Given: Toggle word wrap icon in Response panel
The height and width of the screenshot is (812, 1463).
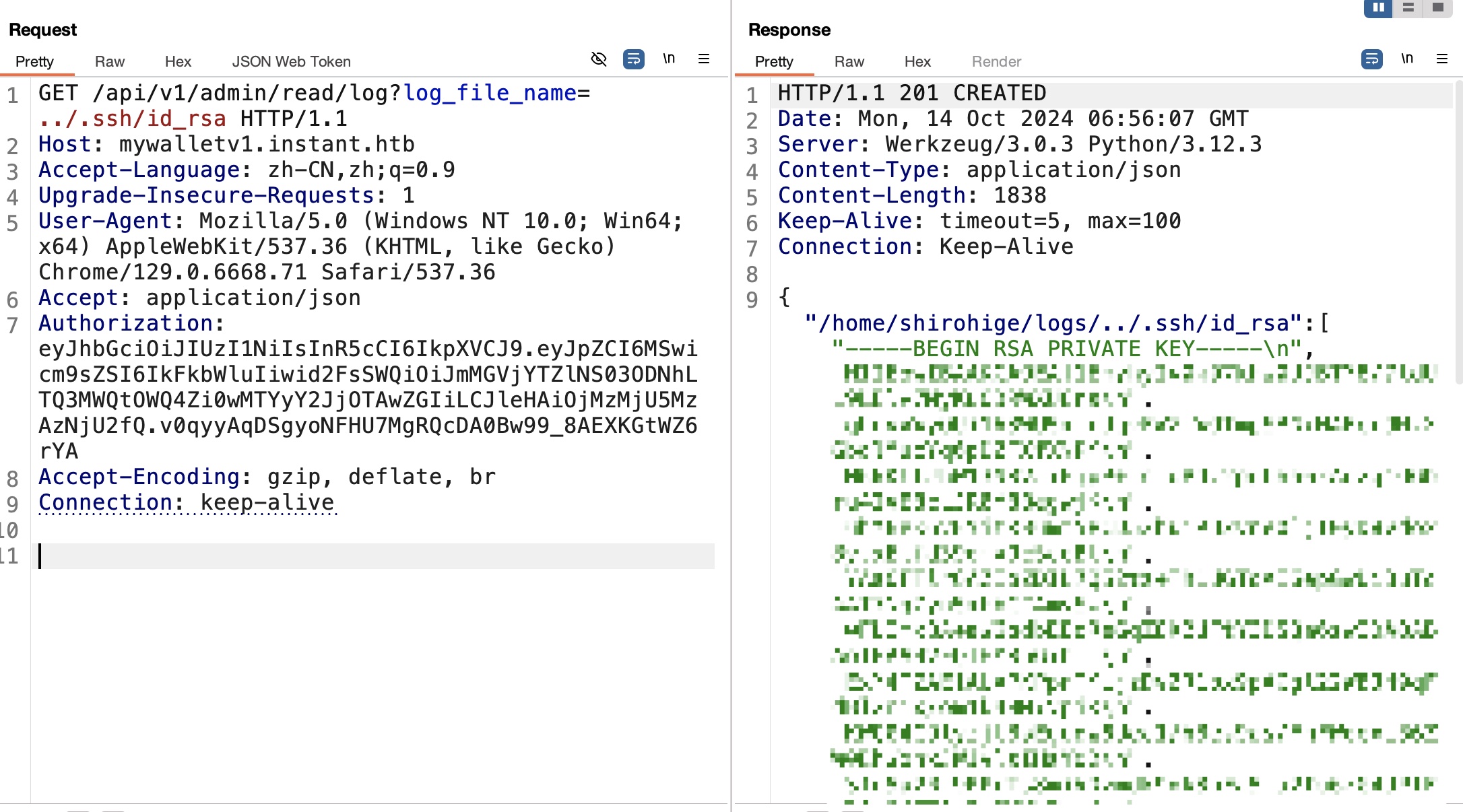Looking at the screenshot, I should pyautogui.click(x=1371, y=59).
